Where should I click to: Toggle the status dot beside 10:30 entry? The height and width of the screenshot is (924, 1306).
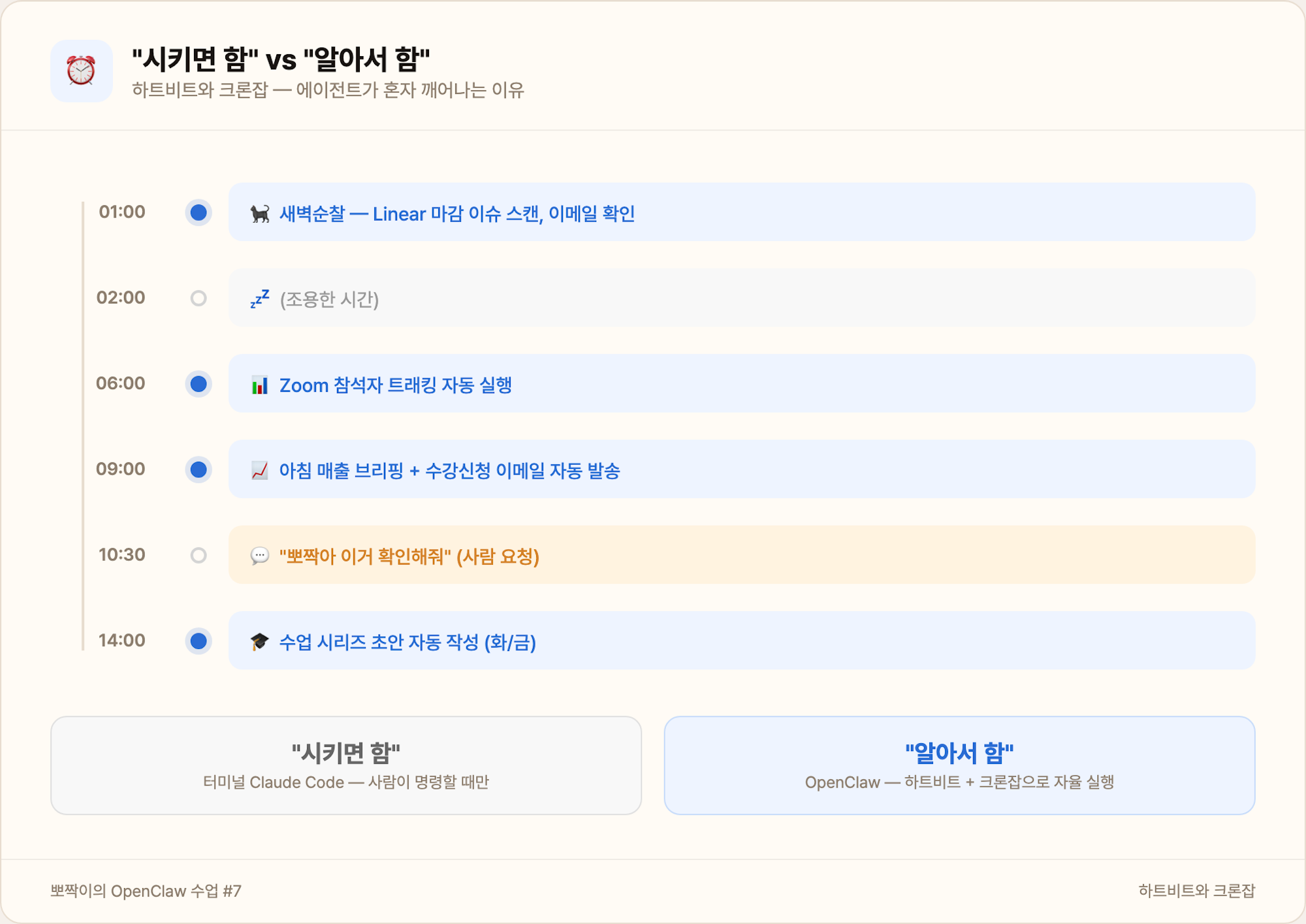[x=198, y=555]
